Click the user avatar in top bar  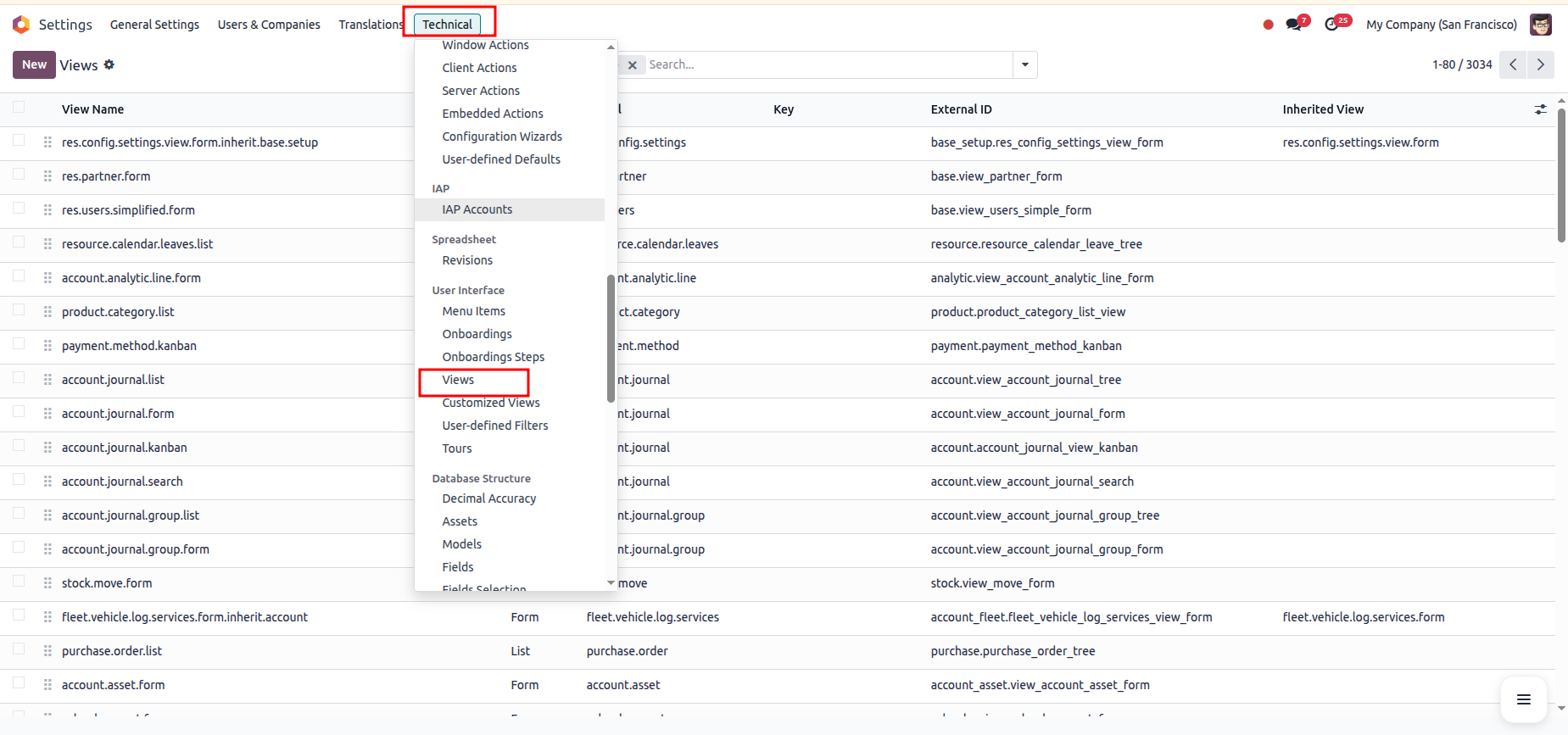pyautogui.click(x=1540, y=25)
